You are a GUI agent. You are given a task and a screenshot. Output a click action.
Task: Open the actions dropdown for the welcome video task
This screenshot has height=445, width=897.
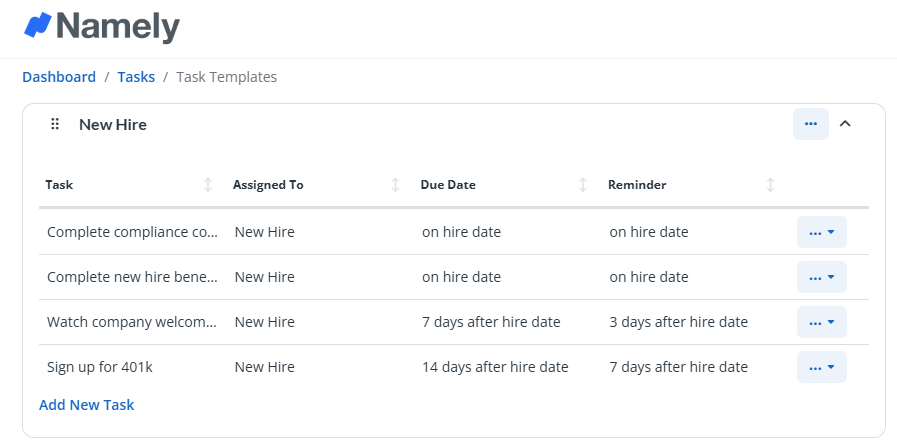(821, 322)
